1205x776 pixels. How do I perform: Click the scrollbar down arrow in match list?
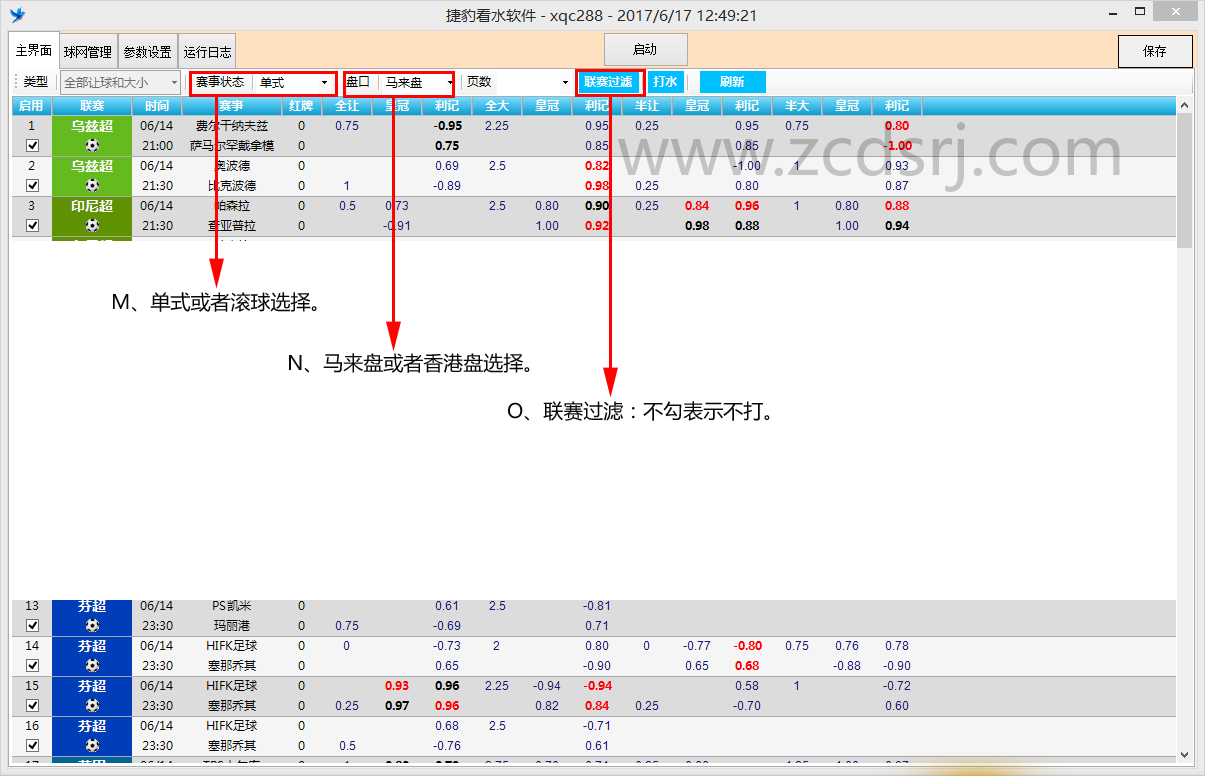click(x=1185, y=755)
